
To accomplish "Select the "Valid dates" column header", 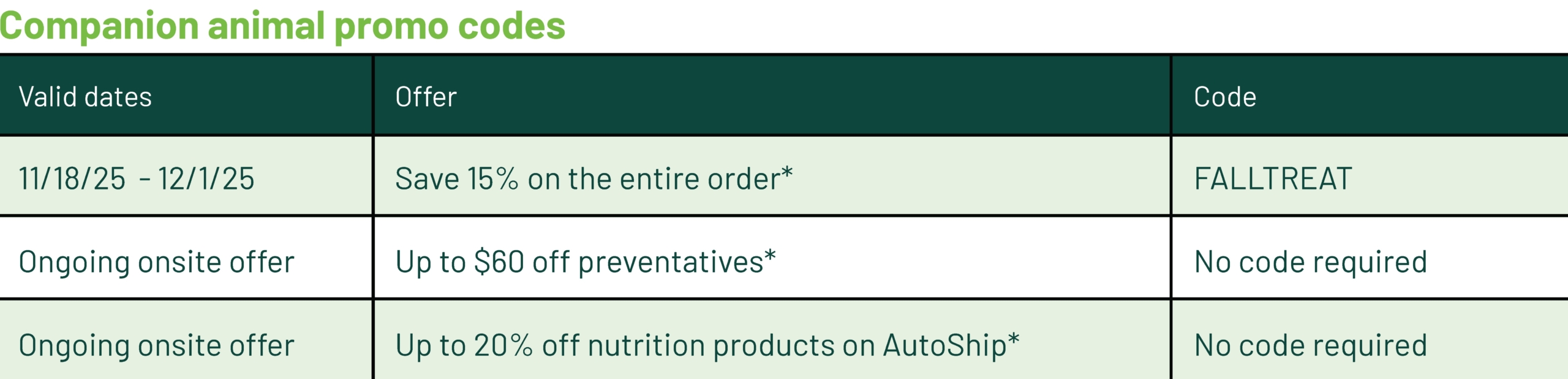I will (85, 97).
